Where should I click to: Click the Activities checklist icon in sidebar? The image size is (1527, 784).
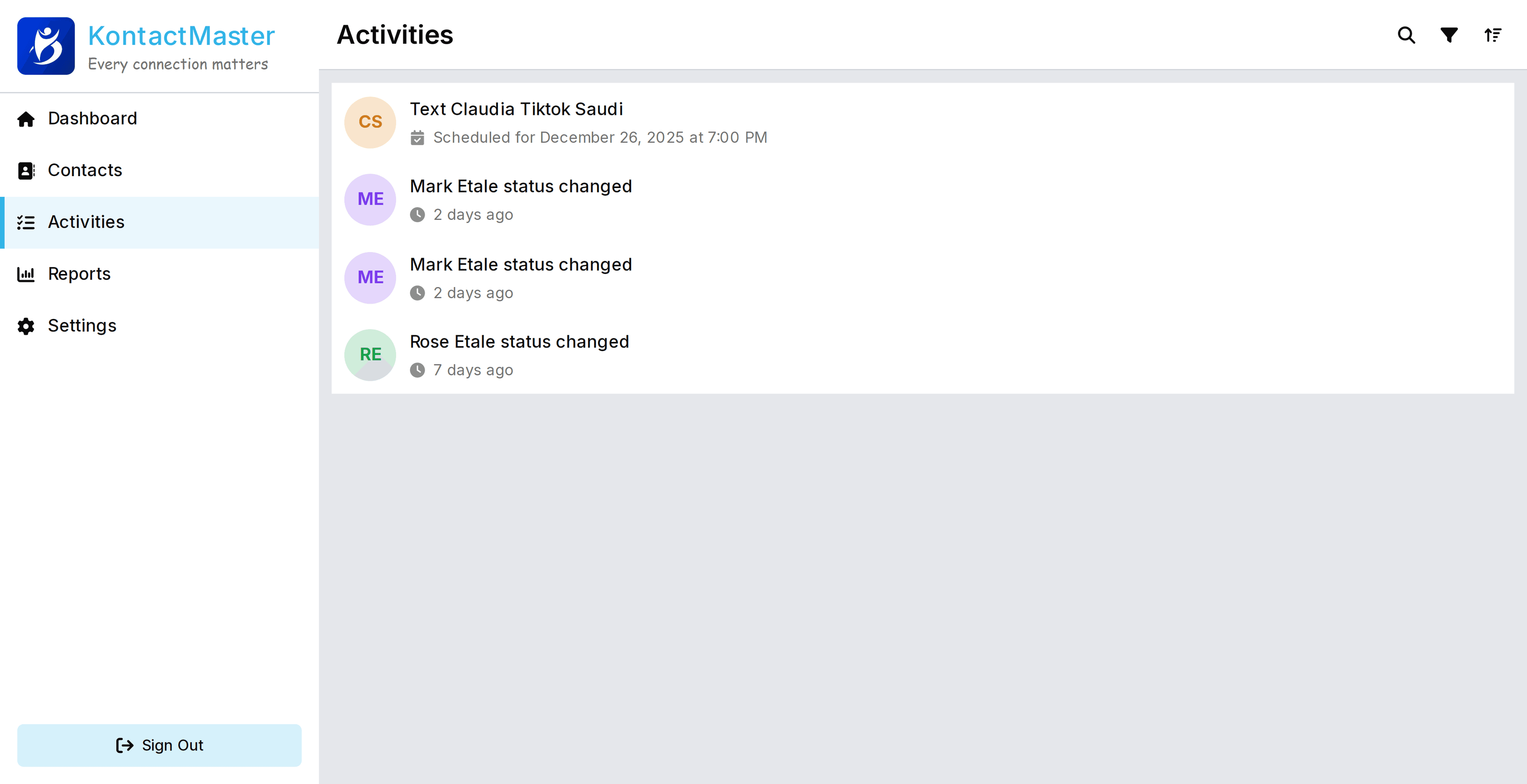[x=25, y=222]
